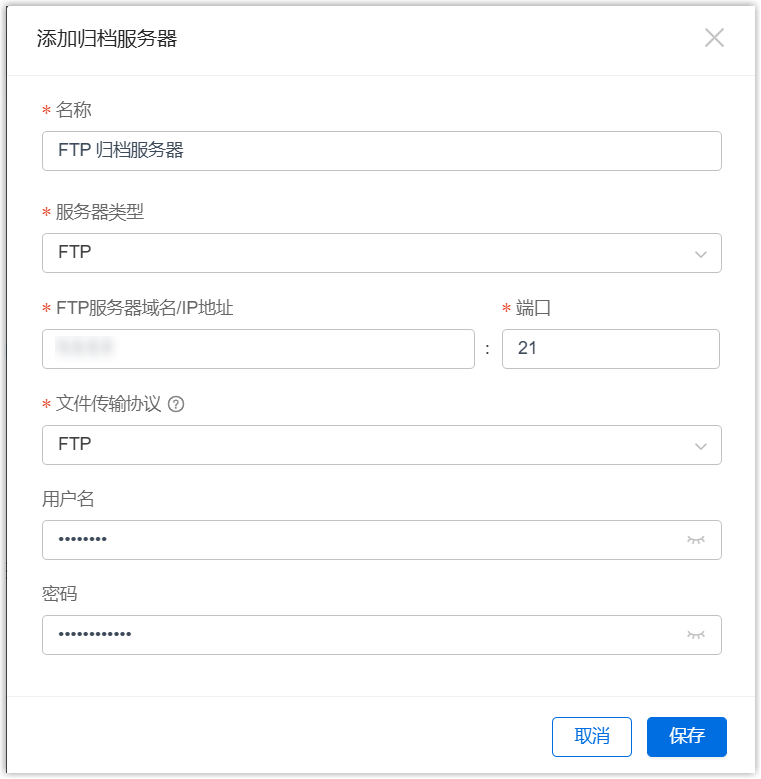Click the 端口 field showing 21
The width and height of the screenshot is (761, 779).
tap(610, 349)
